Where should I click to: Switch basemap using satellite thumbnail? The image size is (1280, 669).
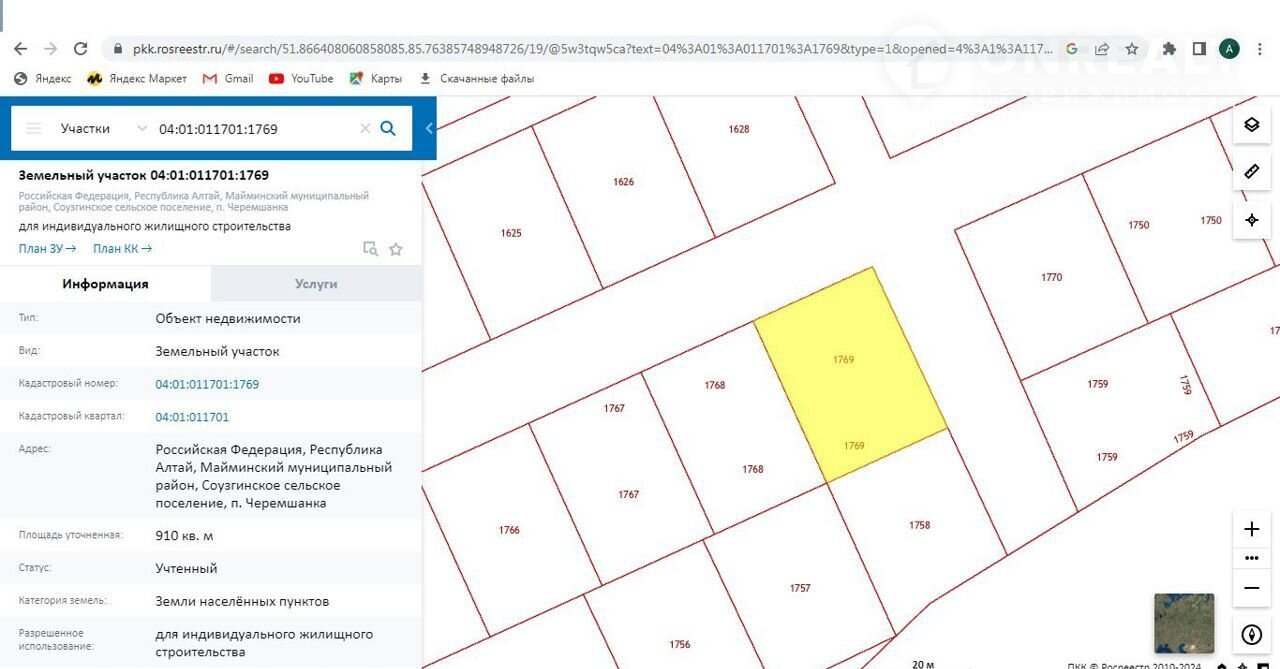(1183, 623)
